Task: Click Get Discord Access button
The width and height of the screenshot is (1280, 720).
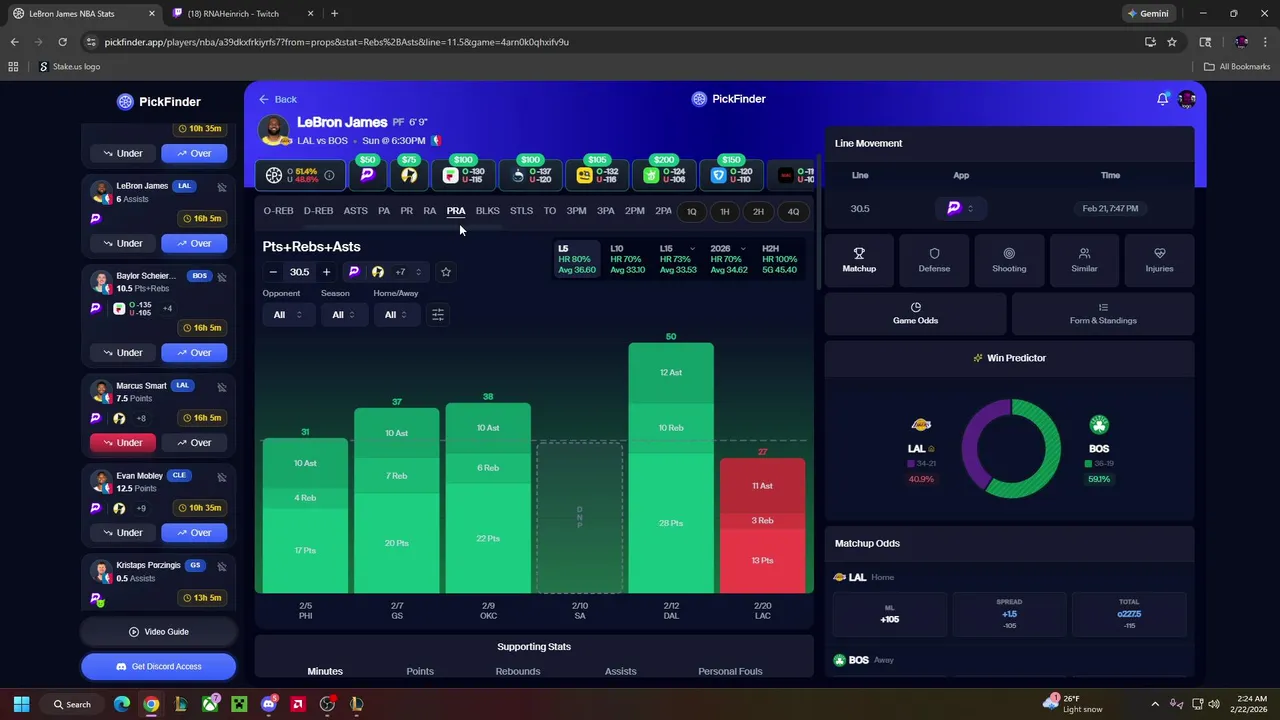Action: tap(158, 666)
